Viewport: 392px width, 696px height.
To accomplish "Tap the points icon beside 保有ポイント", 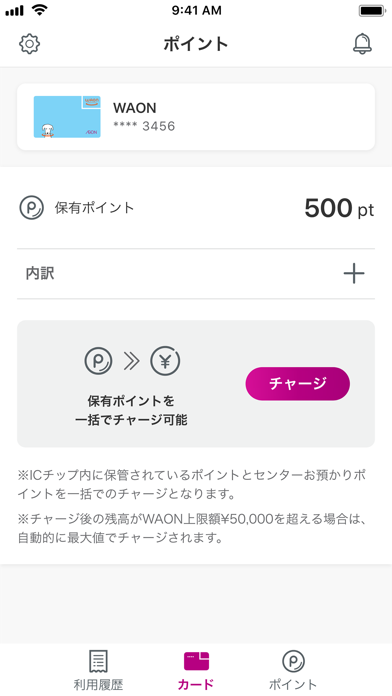I will pos(32,208).
